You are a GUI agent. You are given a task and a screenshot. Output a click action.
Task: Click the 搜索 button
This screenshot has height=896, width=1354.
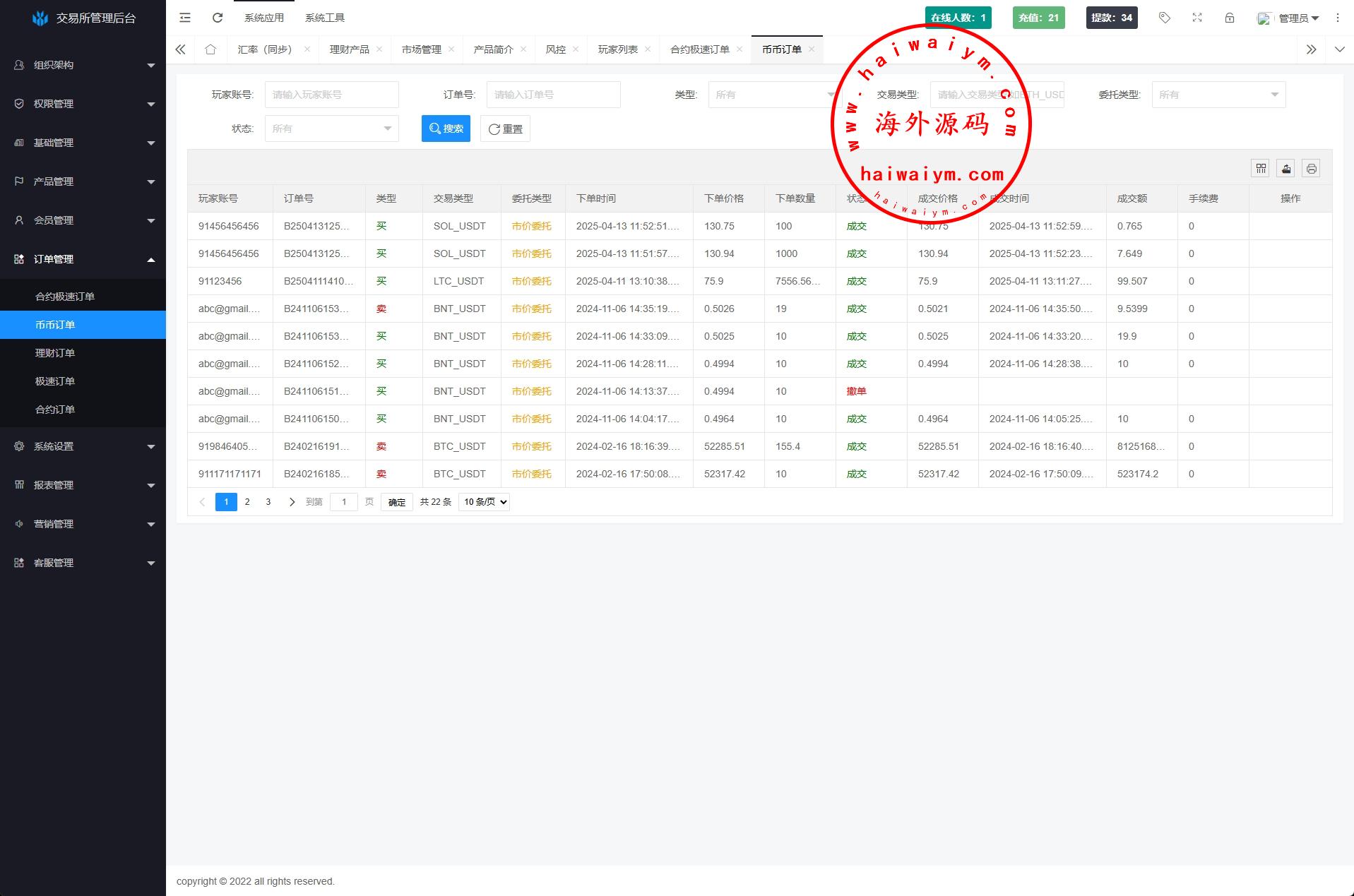tap(446, 129)
